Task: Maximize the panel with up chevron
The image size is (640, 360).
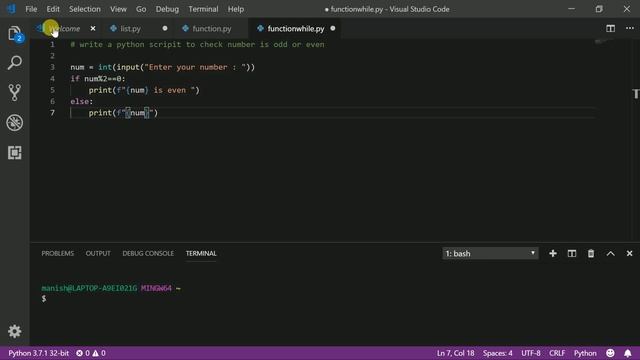Action: pos(610,253)
